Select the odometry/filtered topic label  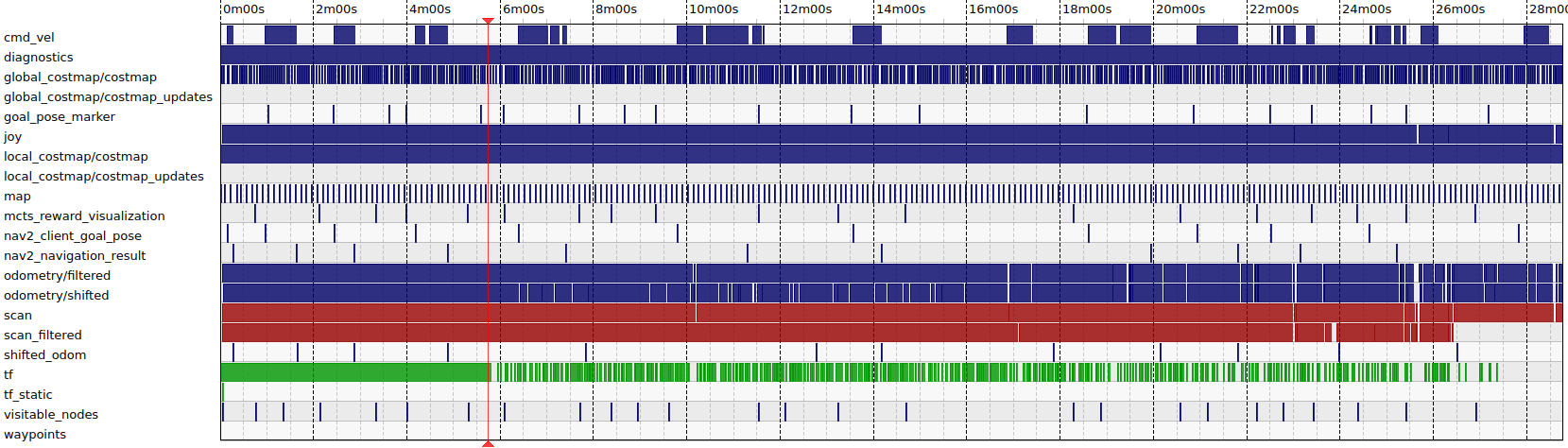(57, 276)
